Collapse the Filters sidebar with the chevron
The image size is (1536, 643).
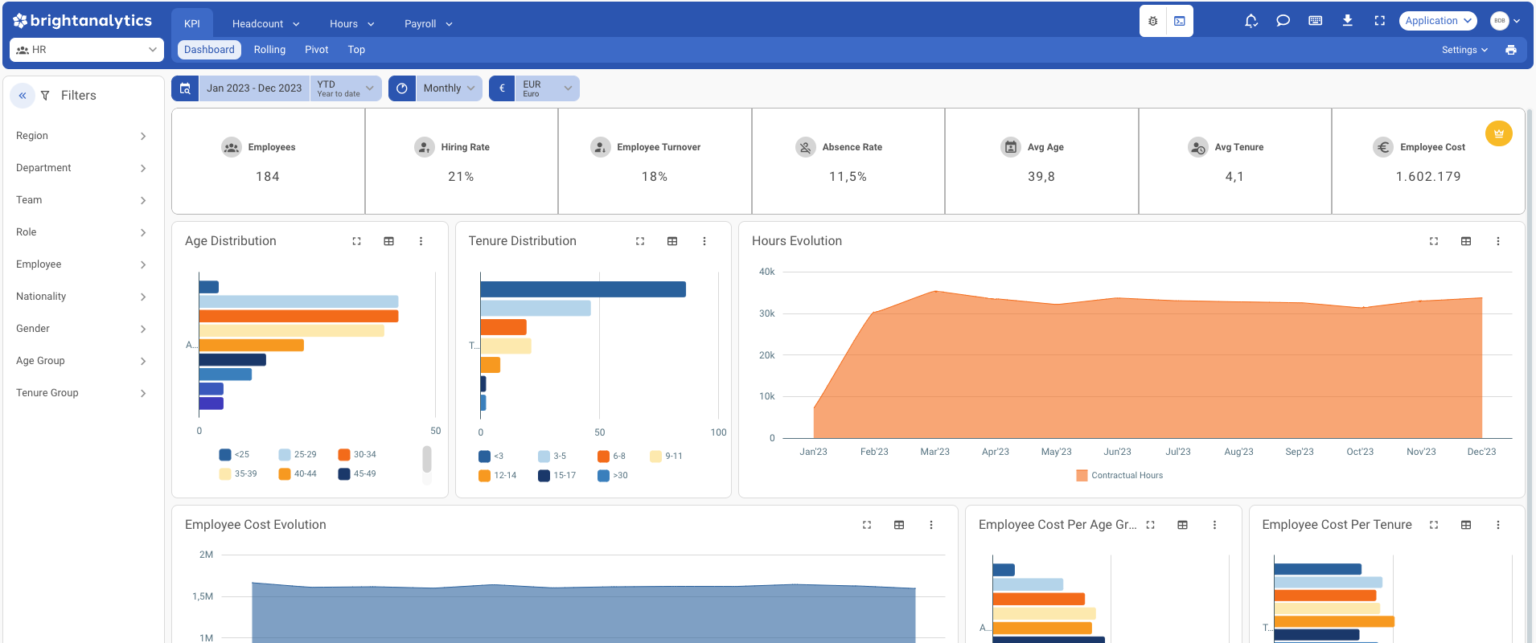coord(22,94)
